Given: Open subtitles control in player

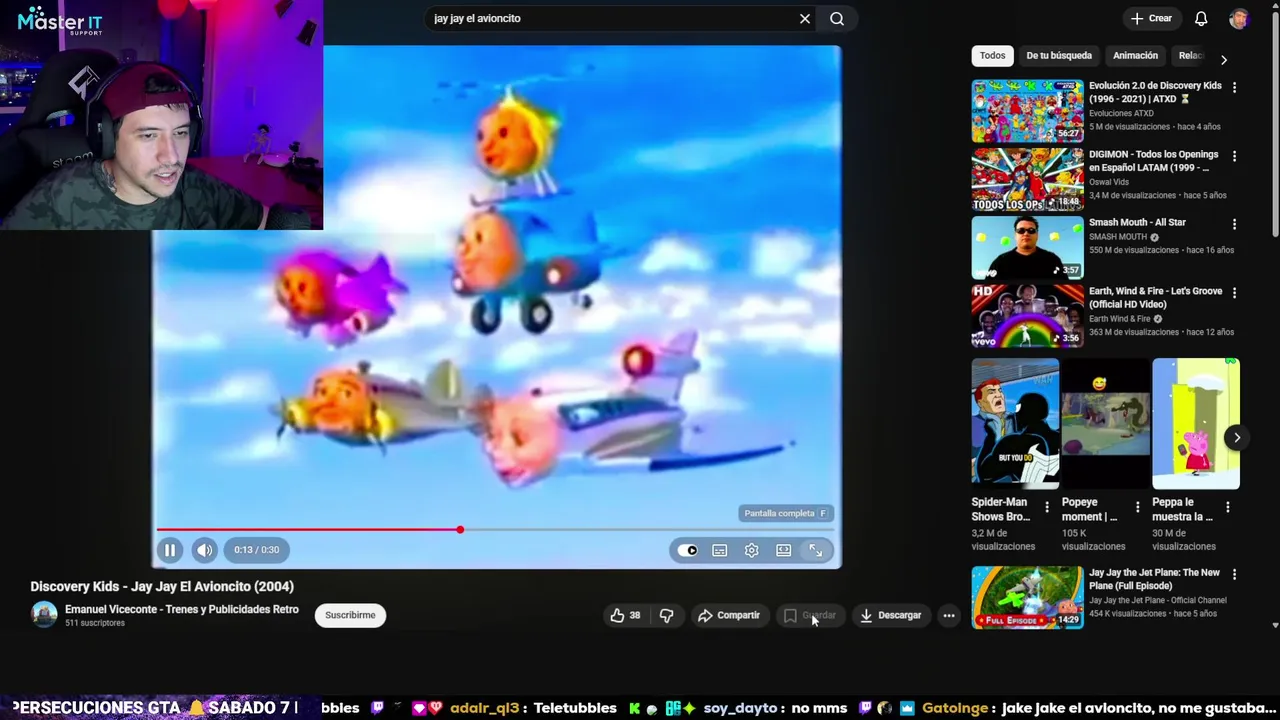Looking at the screenshot, I should (x=720, y=550).
